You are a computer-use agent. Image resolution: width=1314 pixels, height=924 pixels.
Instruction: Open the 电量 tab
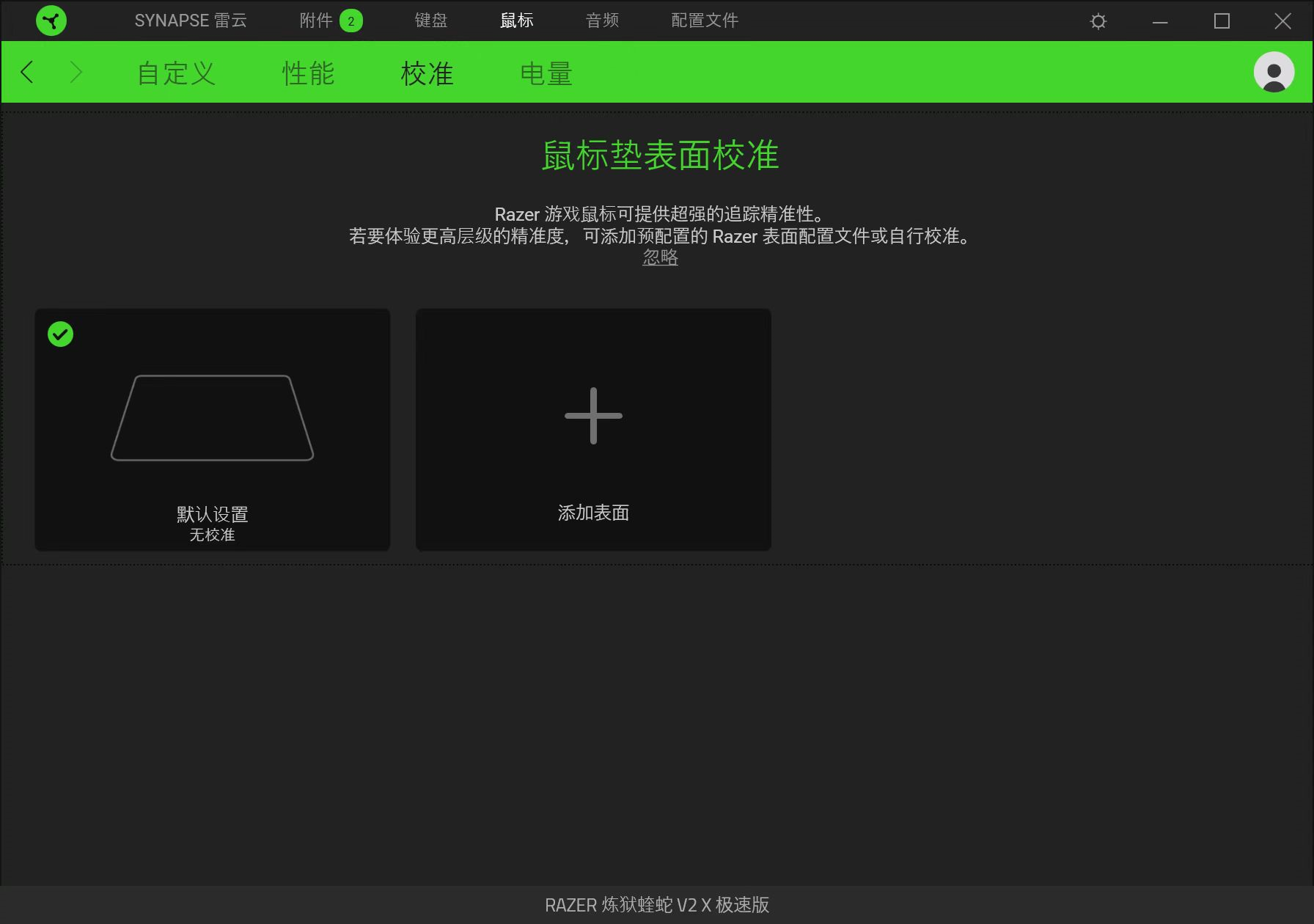pos(546,72)
